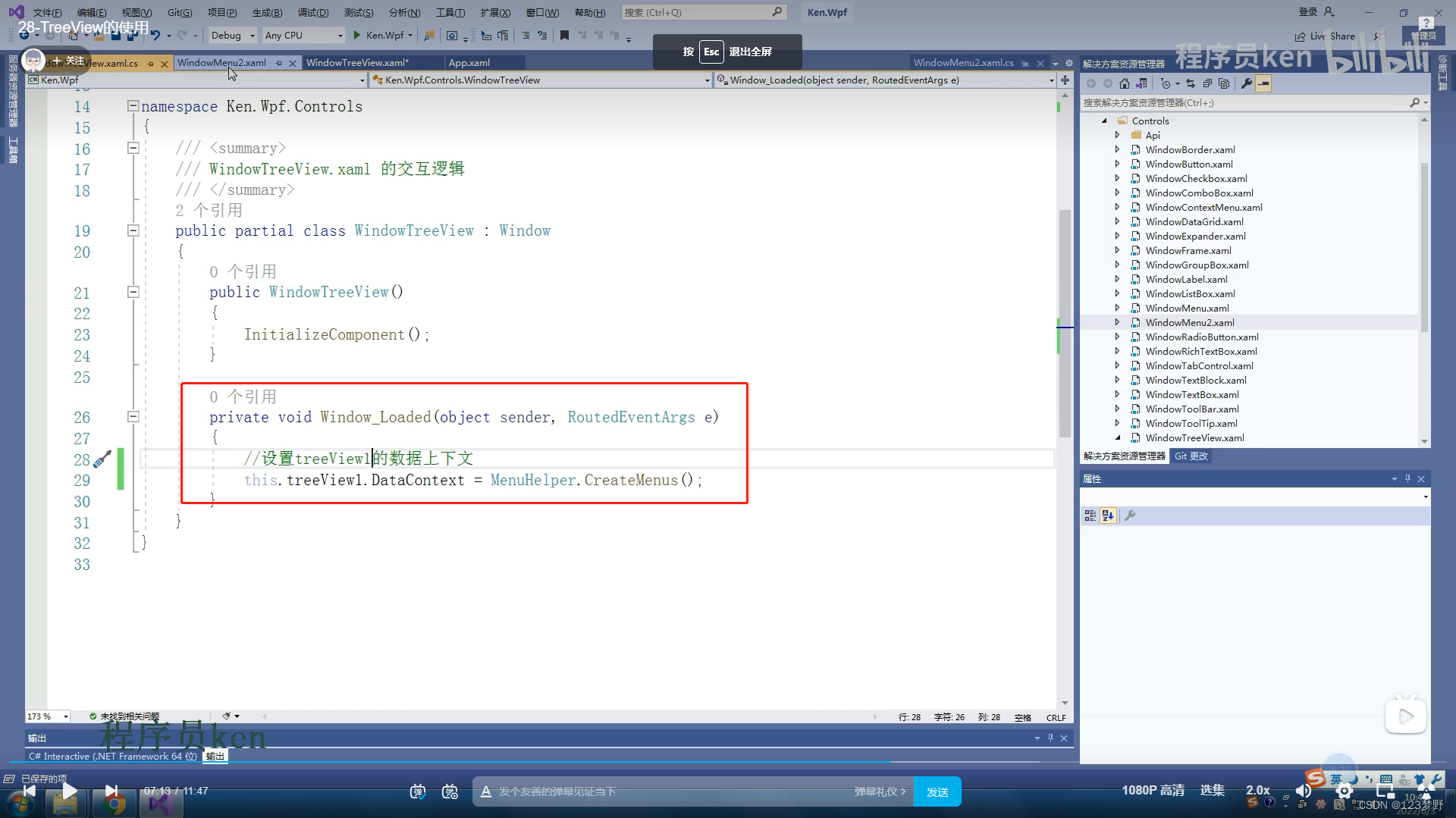Screen dimensions: 1456x818
Task: Click the screenshot/camera toolbar icon
Action: pyautogui.click(x=452, y=35)
